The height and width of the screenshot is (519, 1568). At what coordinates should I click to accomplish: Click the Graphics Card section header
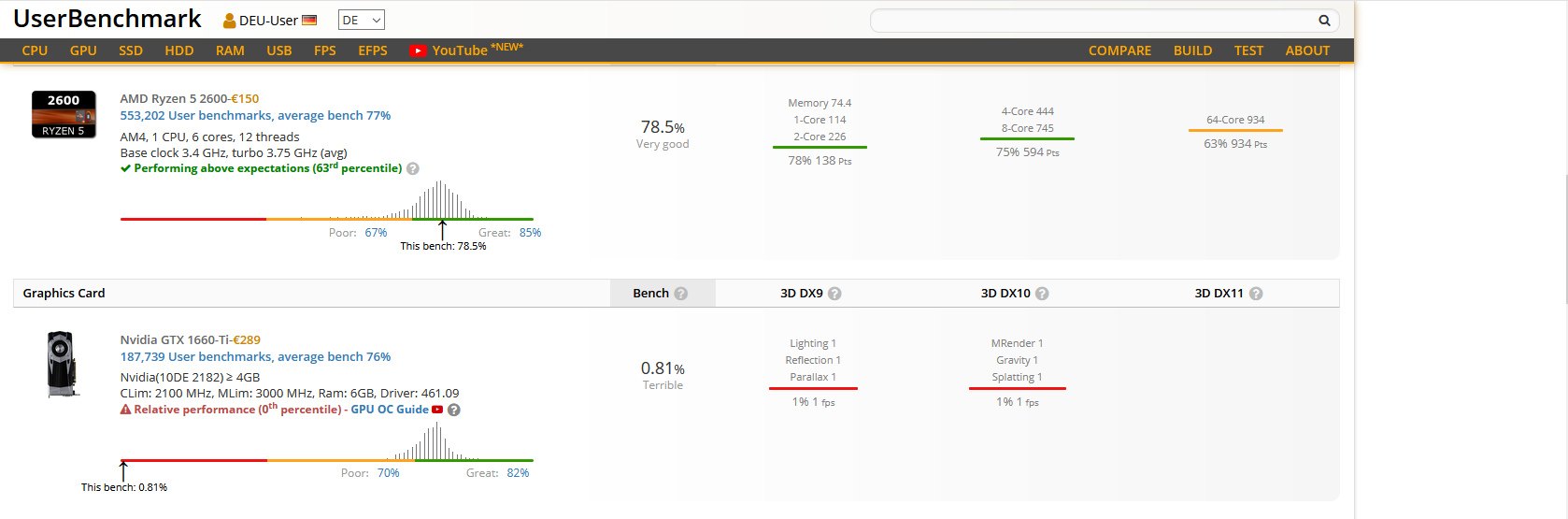64,294
